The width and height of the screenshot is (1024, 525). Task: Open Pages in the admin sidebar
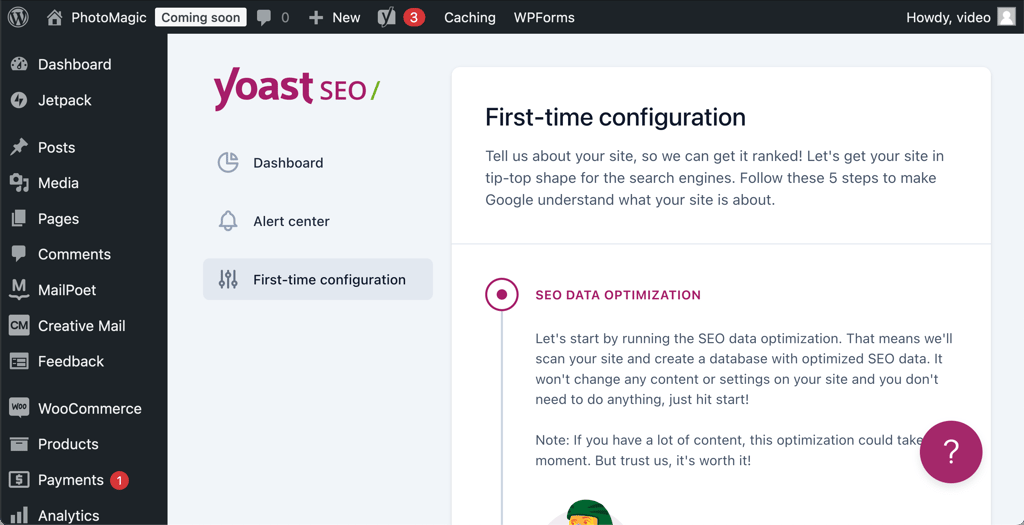coord(58,219)
